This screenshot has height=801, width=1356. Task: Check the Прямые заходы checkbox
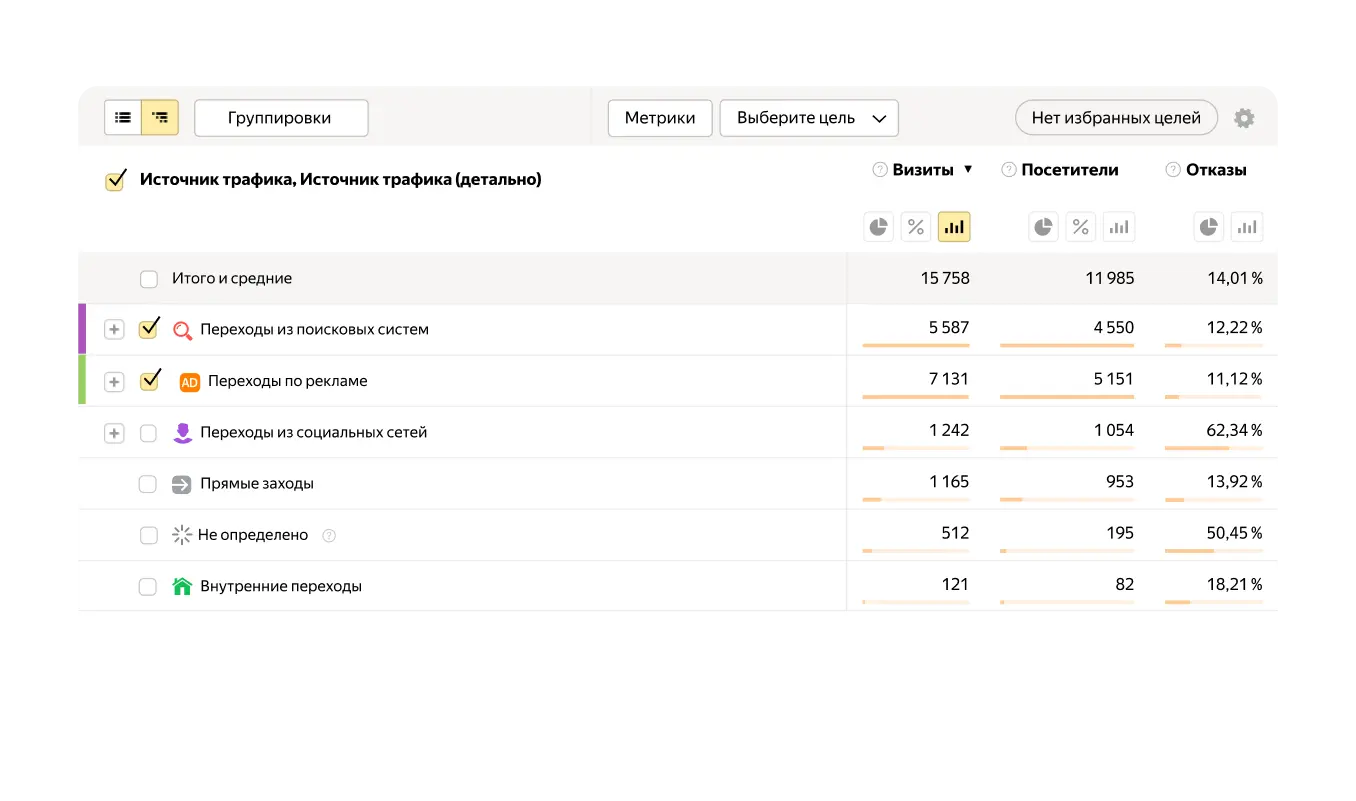point(148,483)
